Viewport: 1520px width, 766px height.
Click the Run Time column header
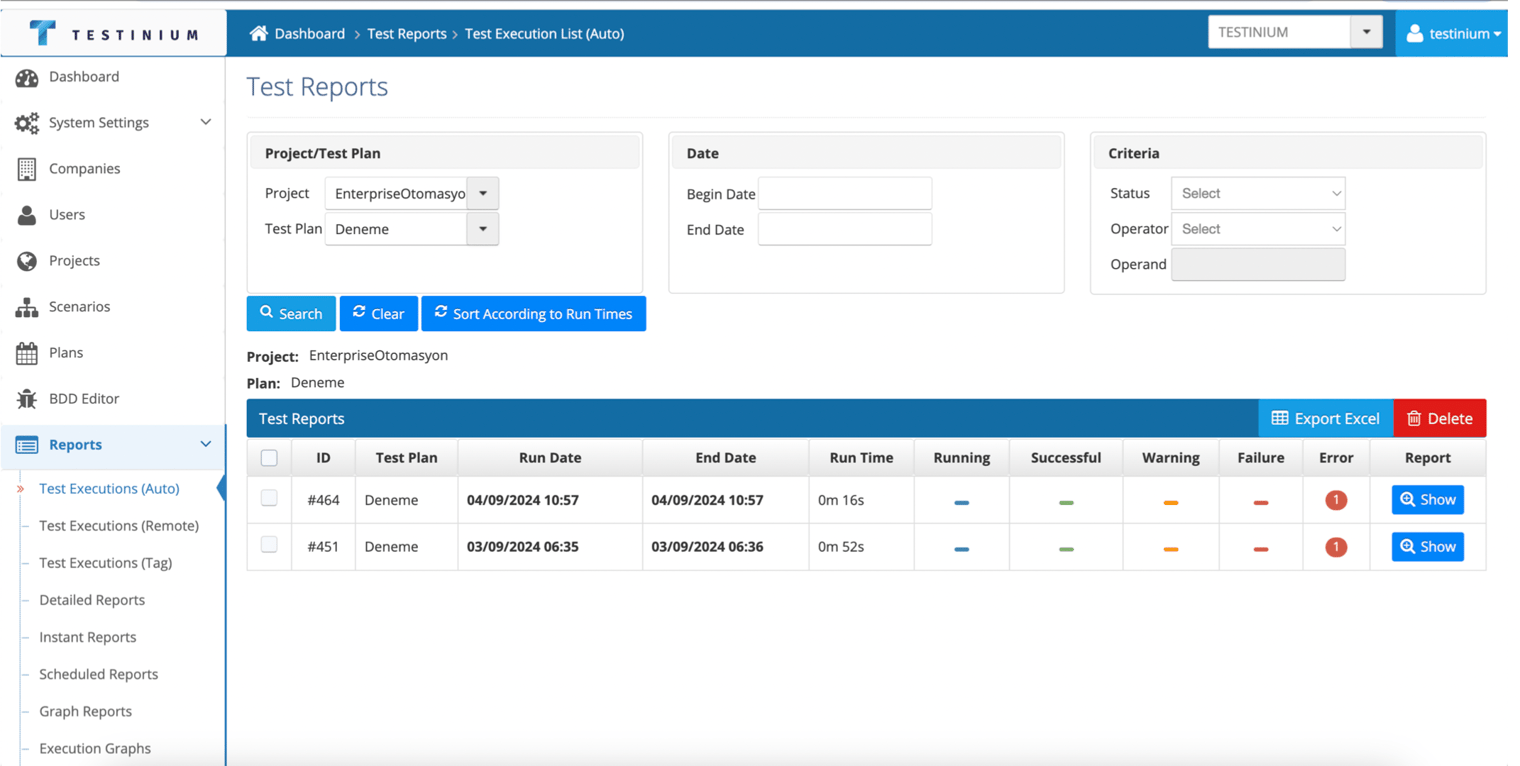point(861,458)
